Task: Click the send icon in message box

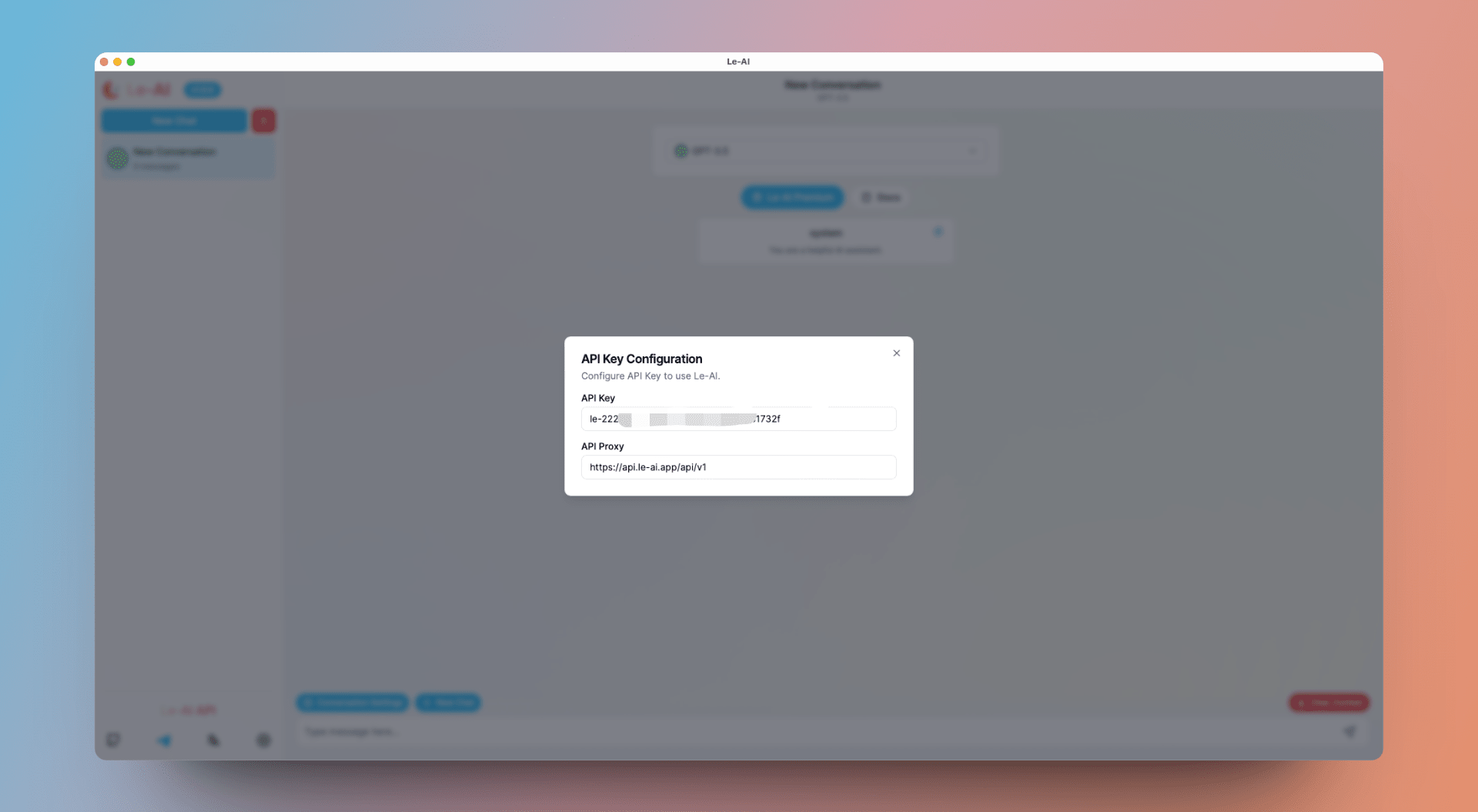Action: pos(1349,732)
